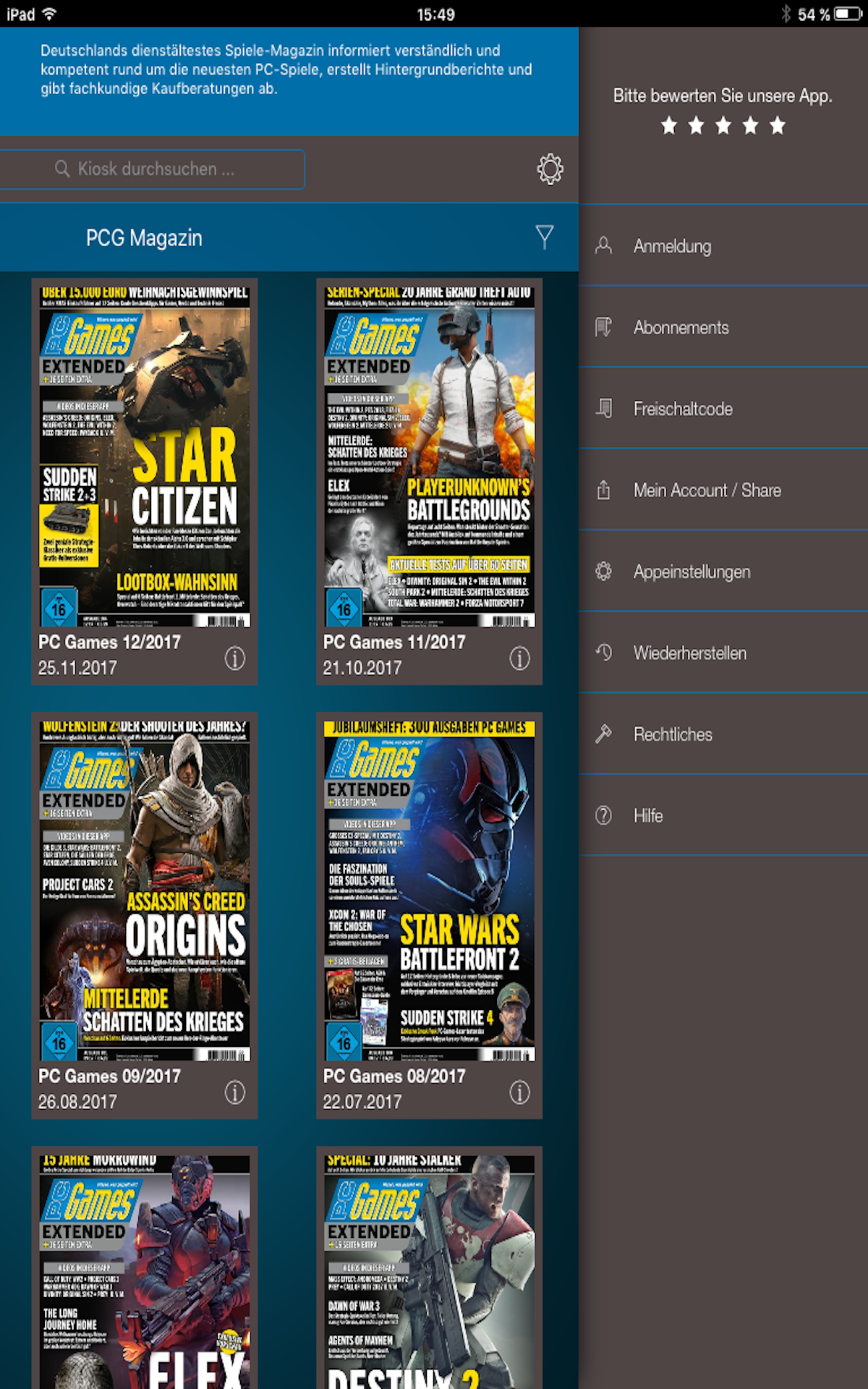Tap 'Bitte bewerten Sie unsere App.' text
The height and width of the screenshot is (1389, 868).
pyautogui.click(x=723, y=95)
